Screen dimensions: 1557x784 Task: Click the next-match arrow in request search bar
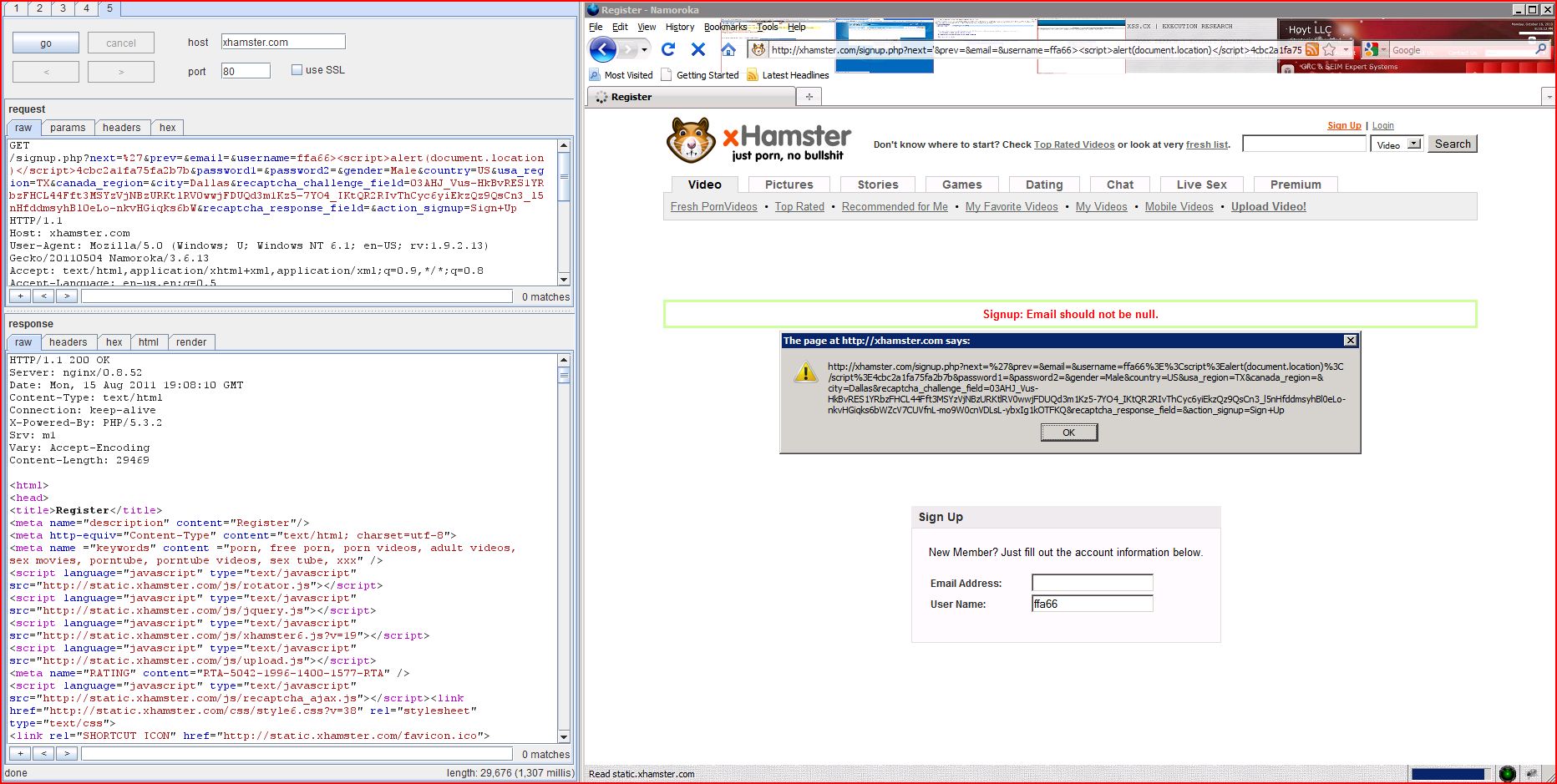click(x=67, y=296)
